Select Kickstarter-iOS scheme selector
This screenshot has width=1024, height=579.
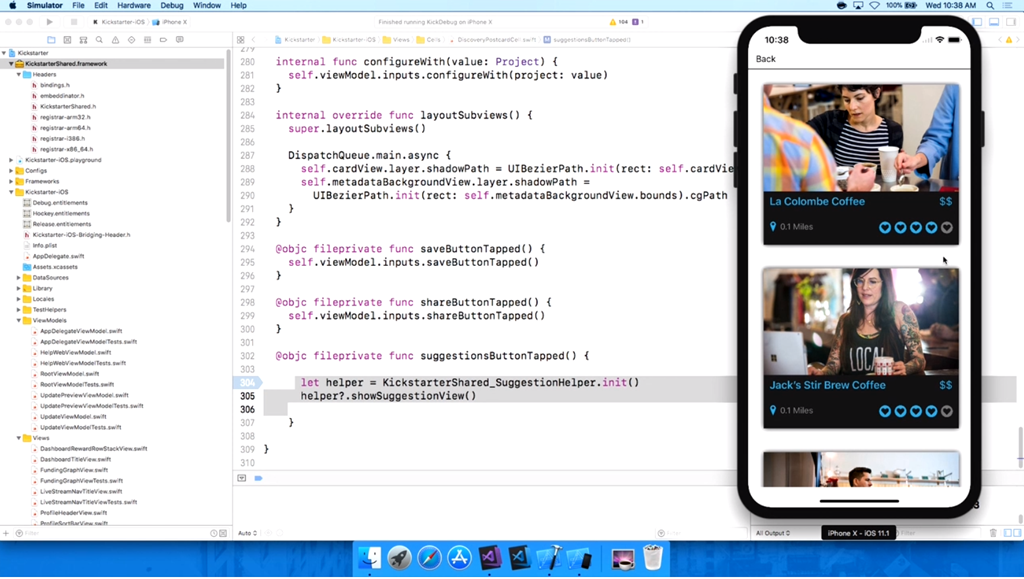119,22
